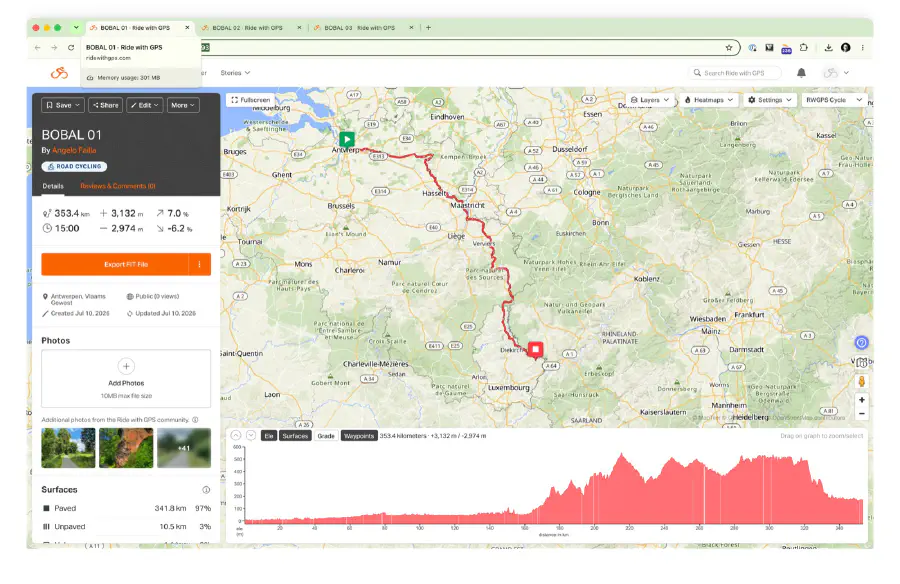Screen dimensions: 900x584
Task: Click the Add Photos plus icon
Action: [x=126, y=366]
